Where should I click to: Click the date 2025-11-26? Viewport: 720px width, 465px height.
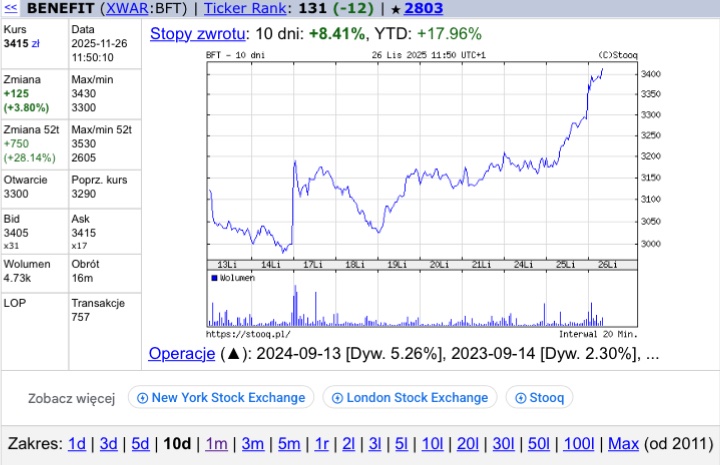pyautogui.click(x=99, y=44)
